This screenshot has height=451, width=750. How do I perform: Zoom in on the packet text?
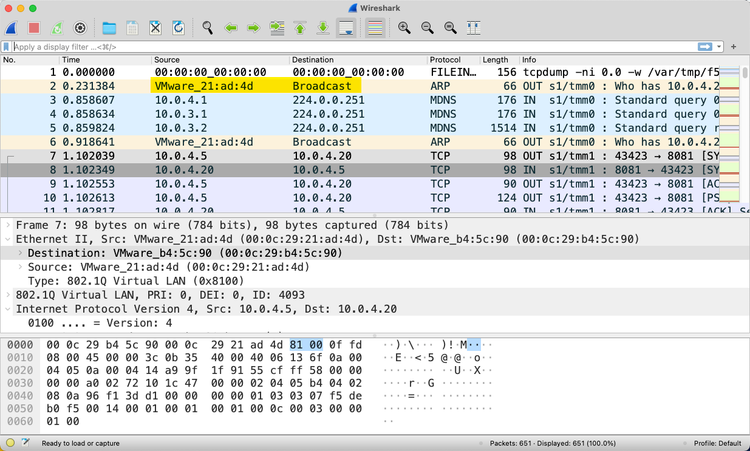pyautogui.click(x=404, y=28)
